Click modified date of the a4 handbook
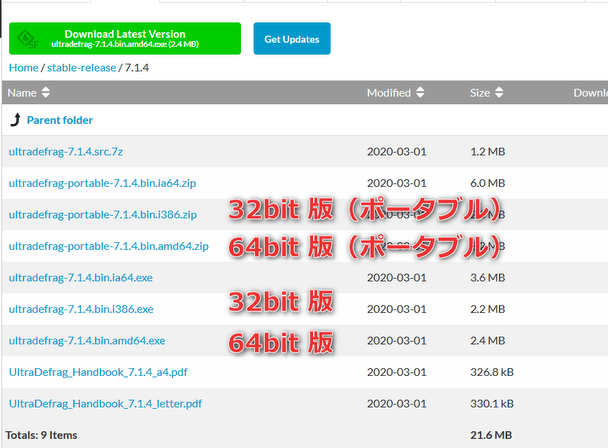 [397, 372]
